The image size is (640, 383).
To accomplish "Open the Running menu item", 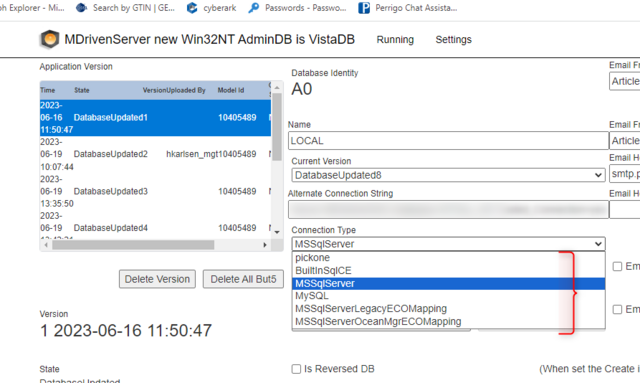I will pyautogui.click(x=395, y=40).
